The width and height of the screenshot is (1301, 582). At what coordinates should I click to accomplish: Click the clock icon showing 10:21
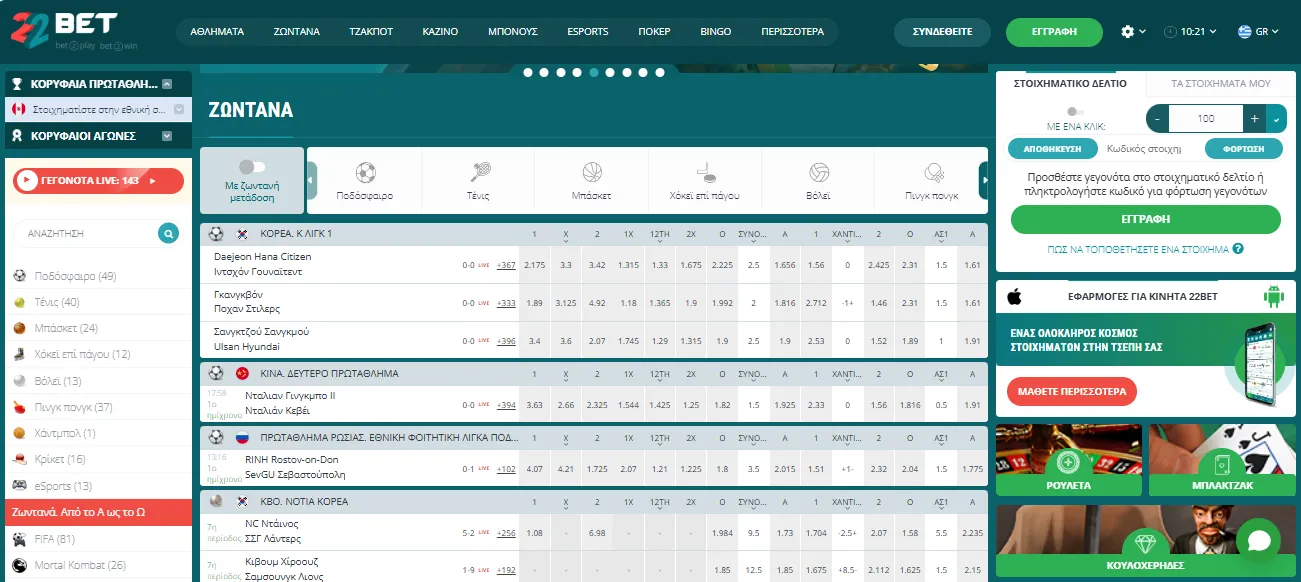(1171, 32)
